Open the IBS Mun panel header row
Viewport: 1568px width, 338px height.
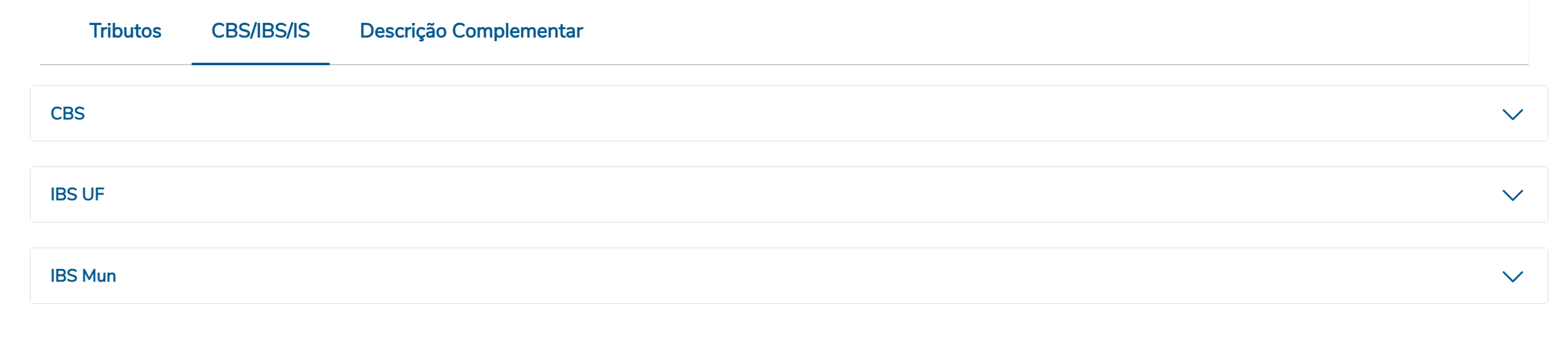point(788,276)
